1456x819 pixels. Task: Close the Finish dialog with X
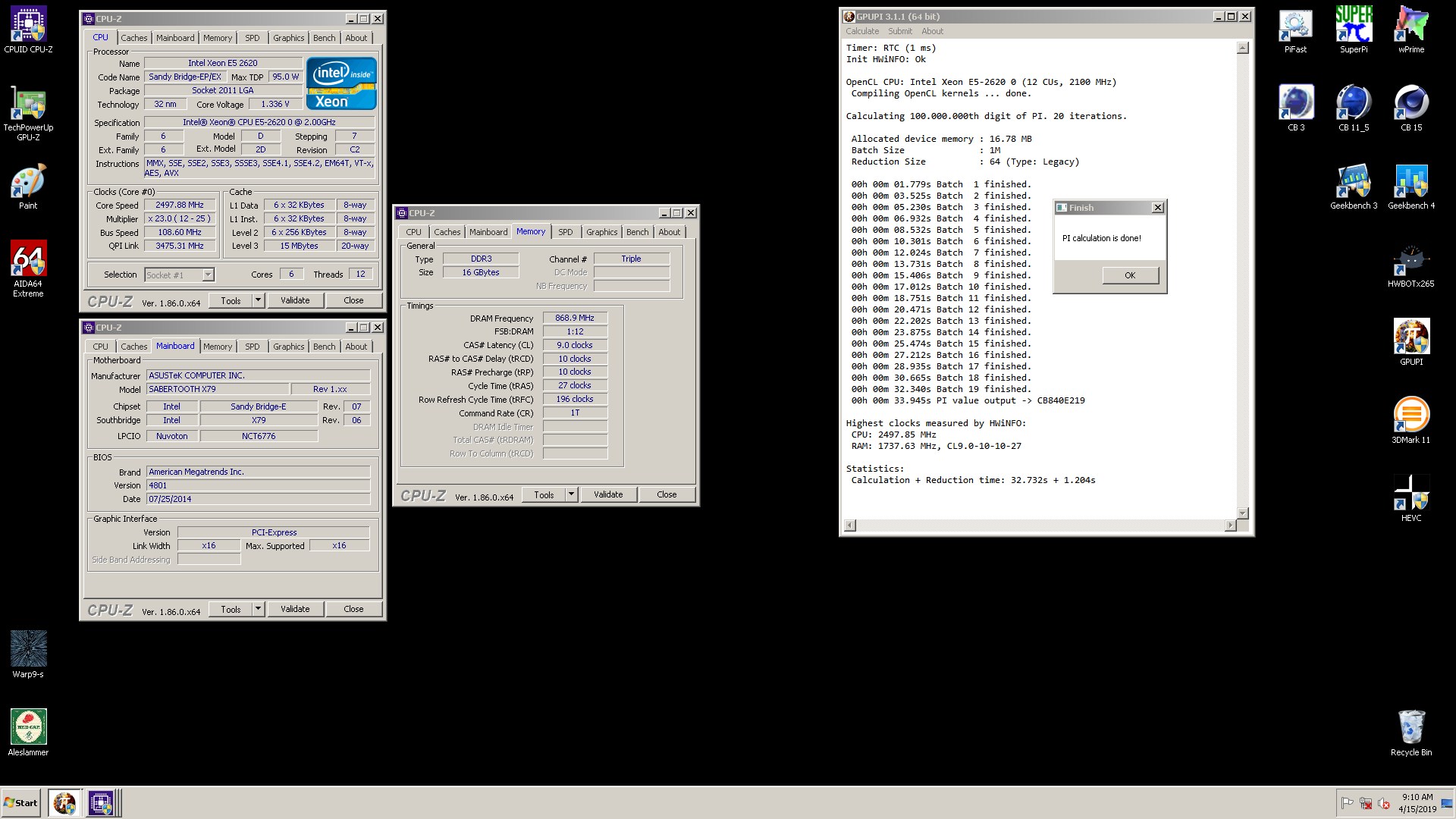pos(1157,208)
